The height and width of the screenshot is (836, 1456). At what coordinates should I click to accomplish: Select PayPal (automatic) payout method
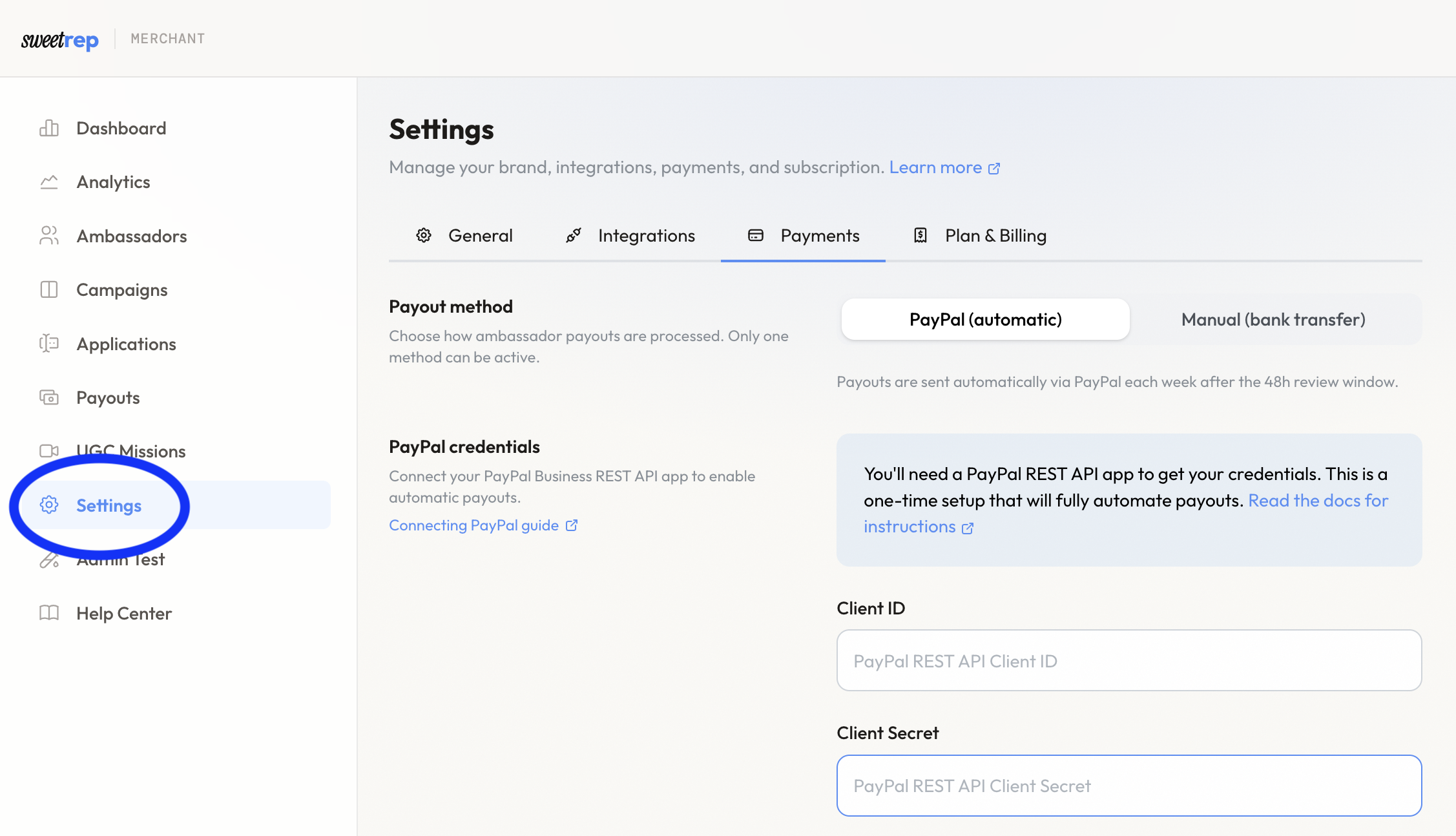coord(985,319)
